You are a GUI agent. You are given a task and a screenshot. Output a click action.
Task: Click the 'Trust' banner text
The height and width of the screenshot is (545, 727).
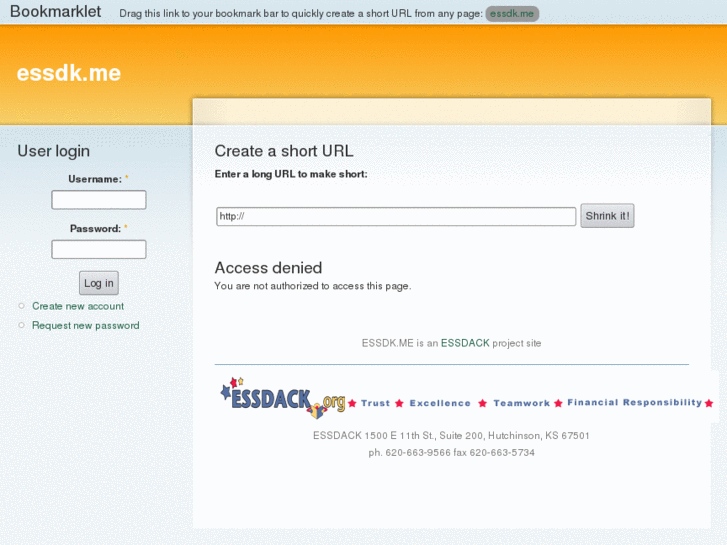pos(376,403)
